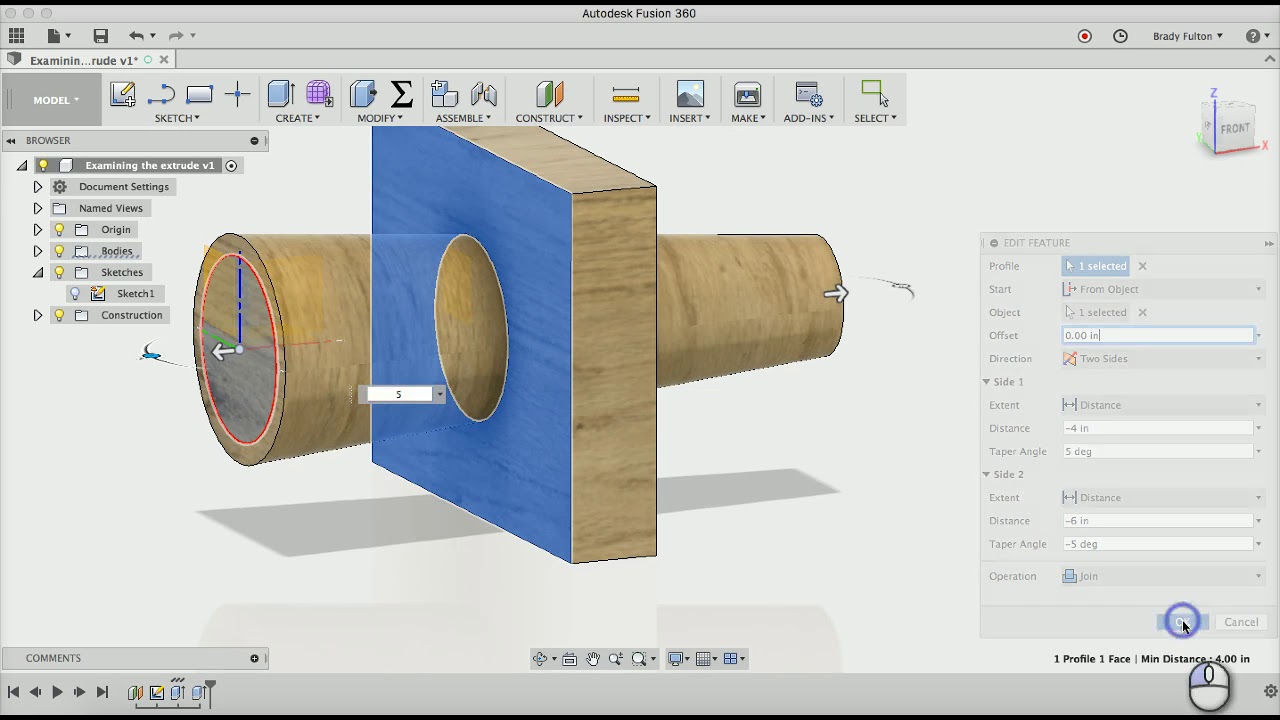The width and height of the screenshot is (1280, 720).
Task: Click the Cancel button in Edit Feature
Action: point(1241,622)
